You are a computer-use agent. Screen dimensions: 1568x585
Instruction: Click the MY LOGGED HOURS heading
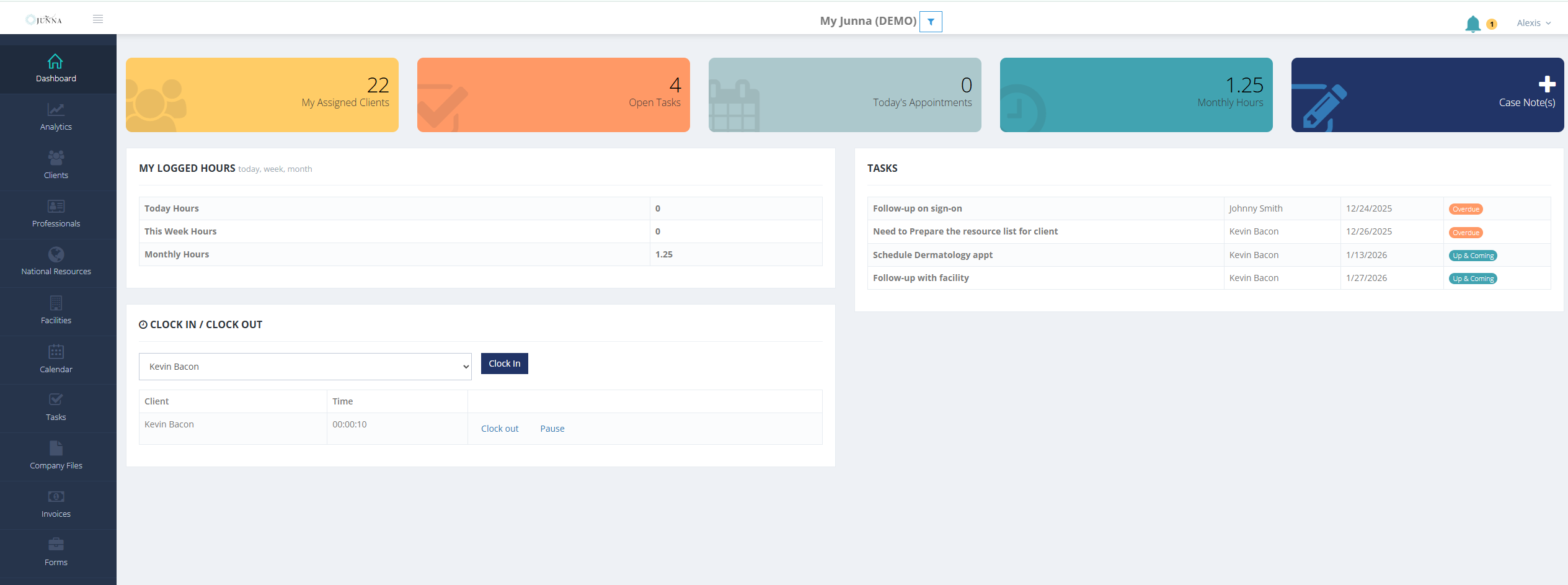click(x=187, y=168)
